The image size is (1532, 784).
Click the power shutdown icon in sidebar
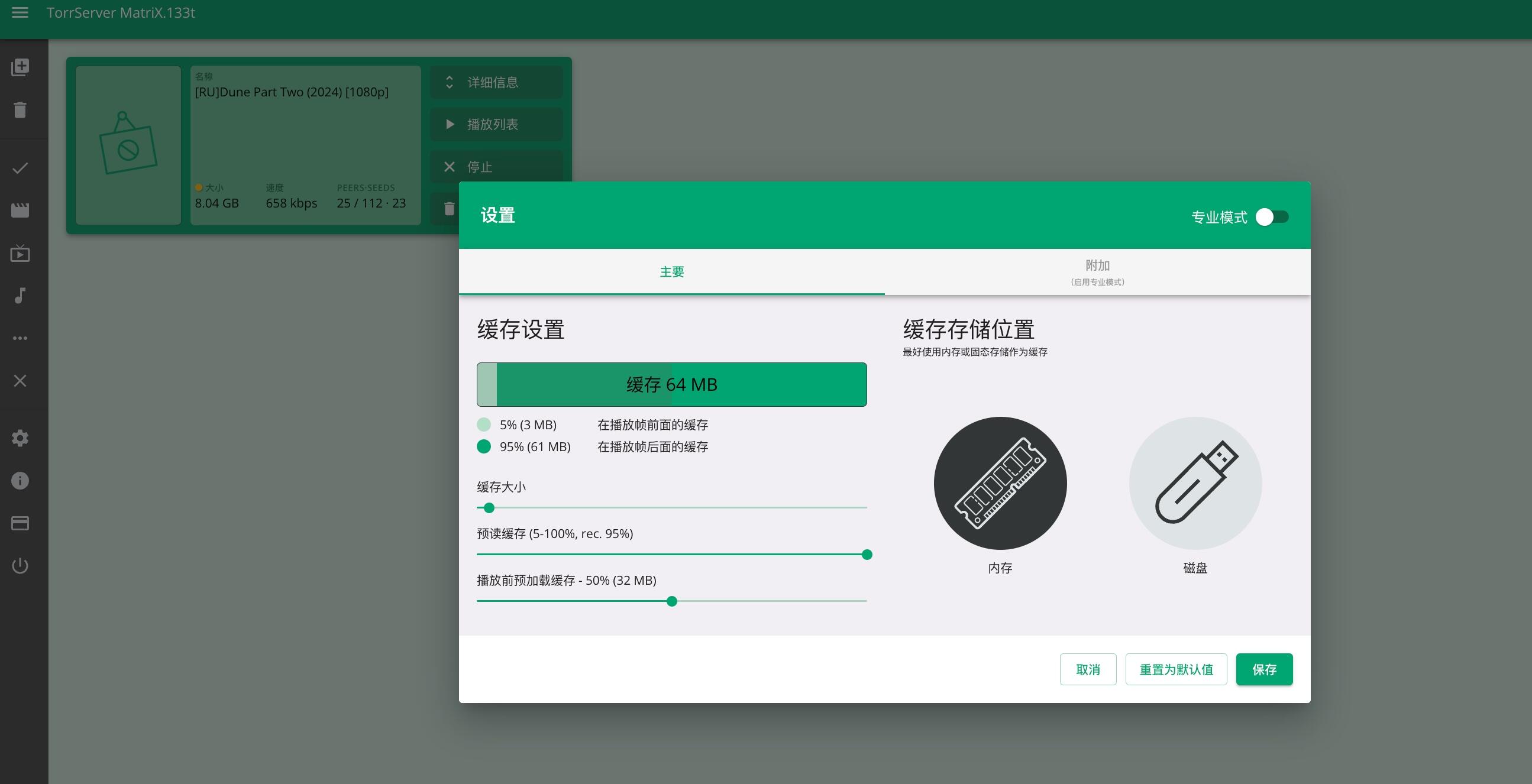click(20, 566)
